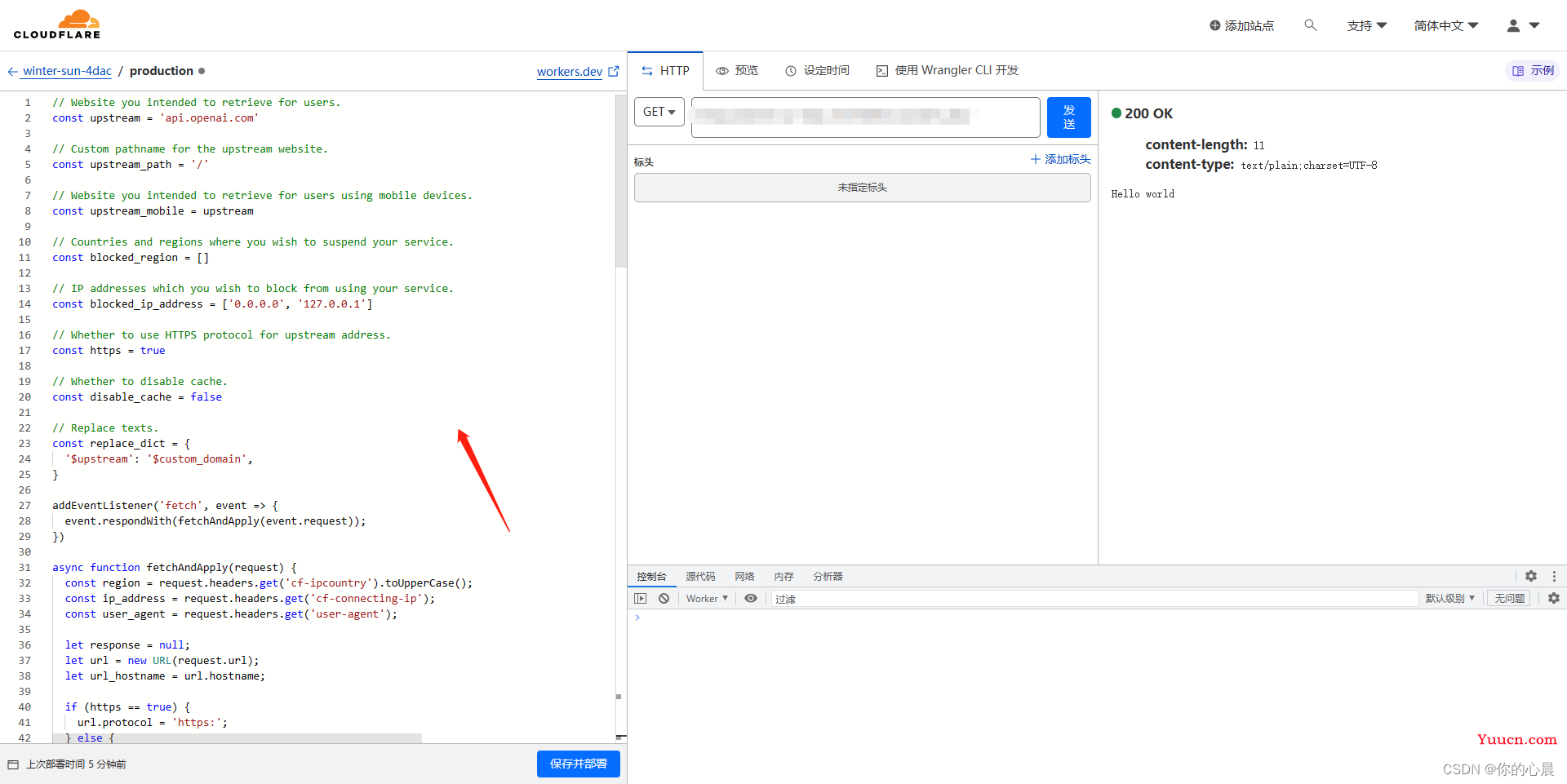Select the 控制台 DevTools tab
Viewport: 1567px width, 784px height.
(x=651, y=576)
